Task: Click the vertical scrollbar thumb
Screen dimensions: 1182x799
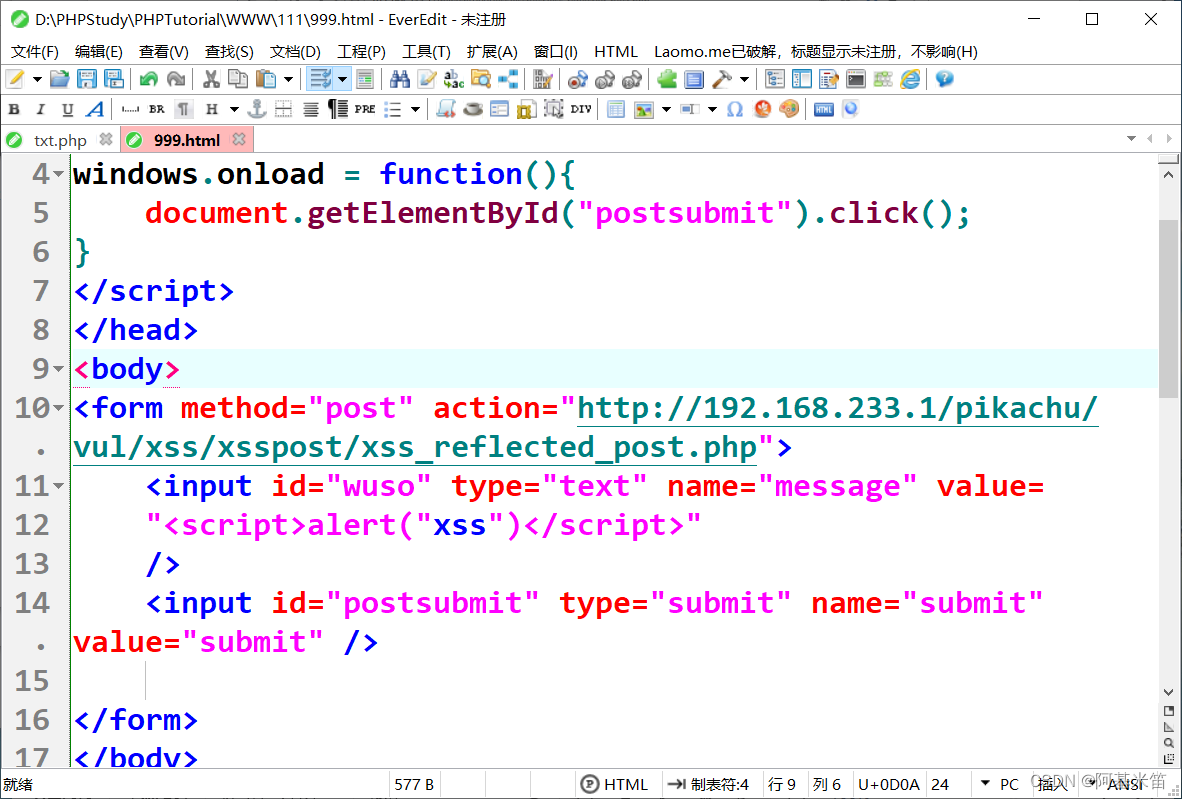Action: click(x=1168, y=307)
